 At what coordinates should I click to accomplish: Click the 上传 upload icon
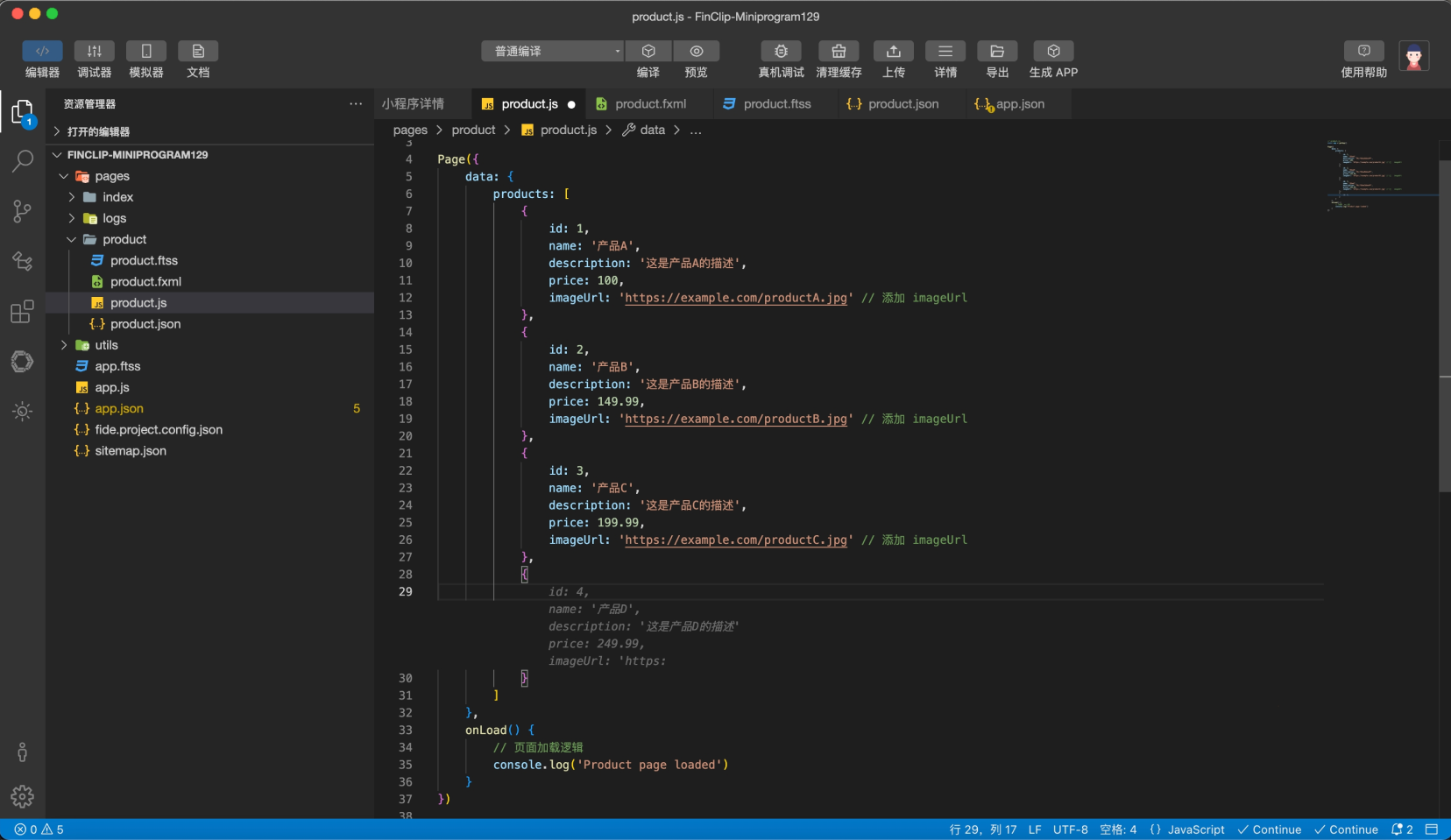click(x=893, y=52)
